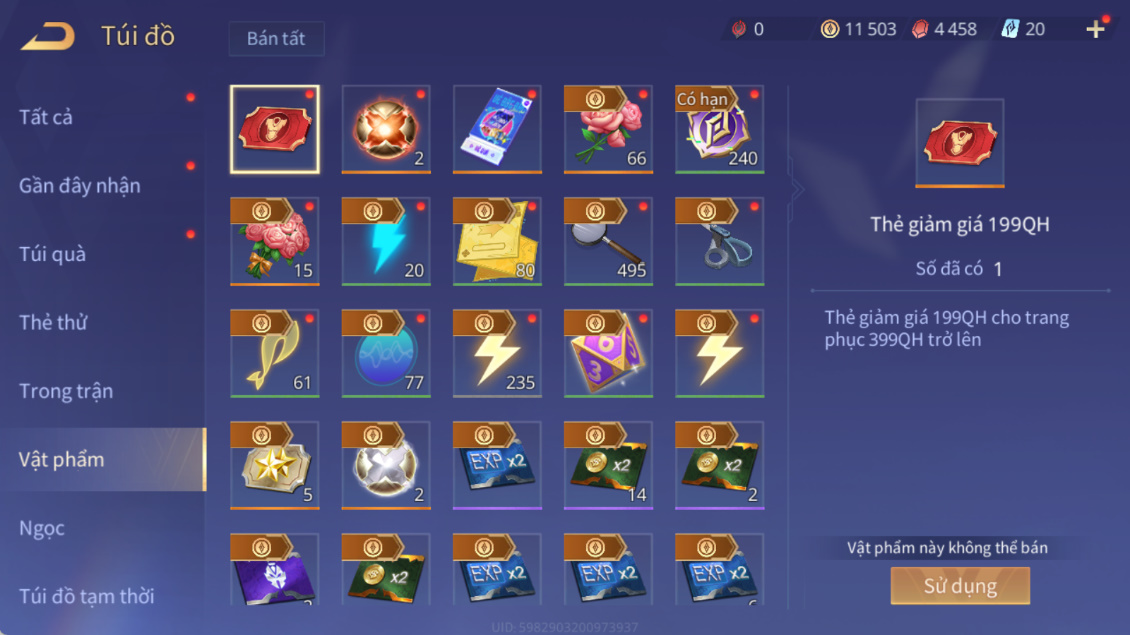This screenshot has width=1130, height=635.
Task: Select the EXP x2 card in fourth row
Action: (497, 466)
